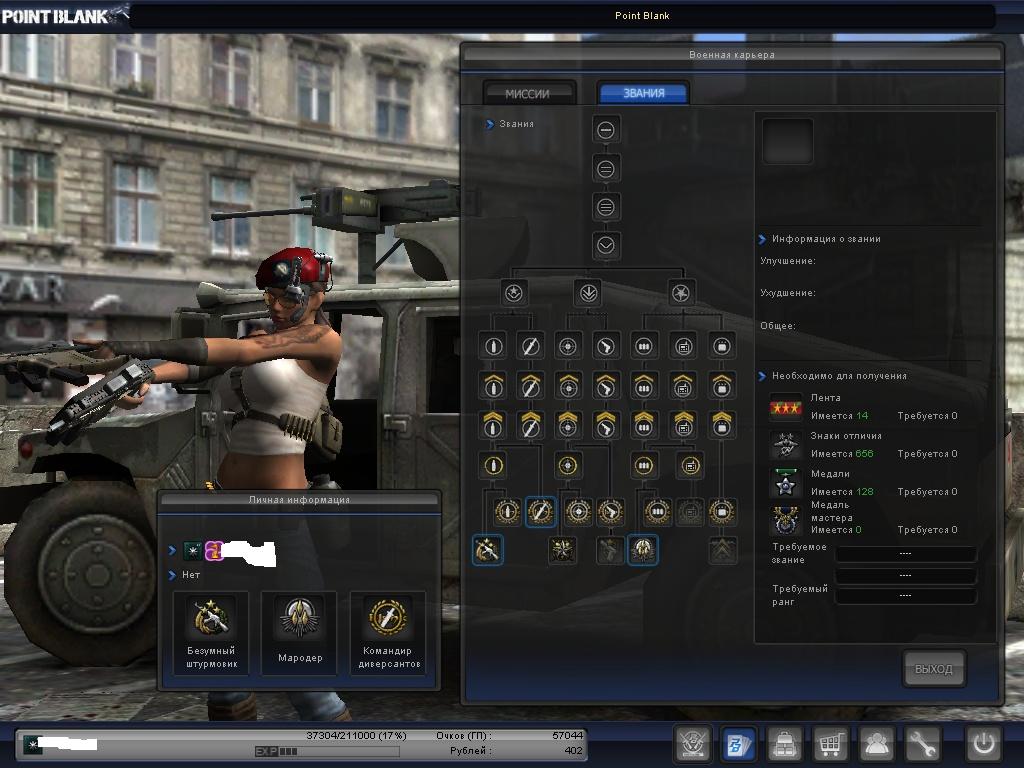Open the community people button
Viewport: 1024px width, 768px height.
[x=876, y=743]
